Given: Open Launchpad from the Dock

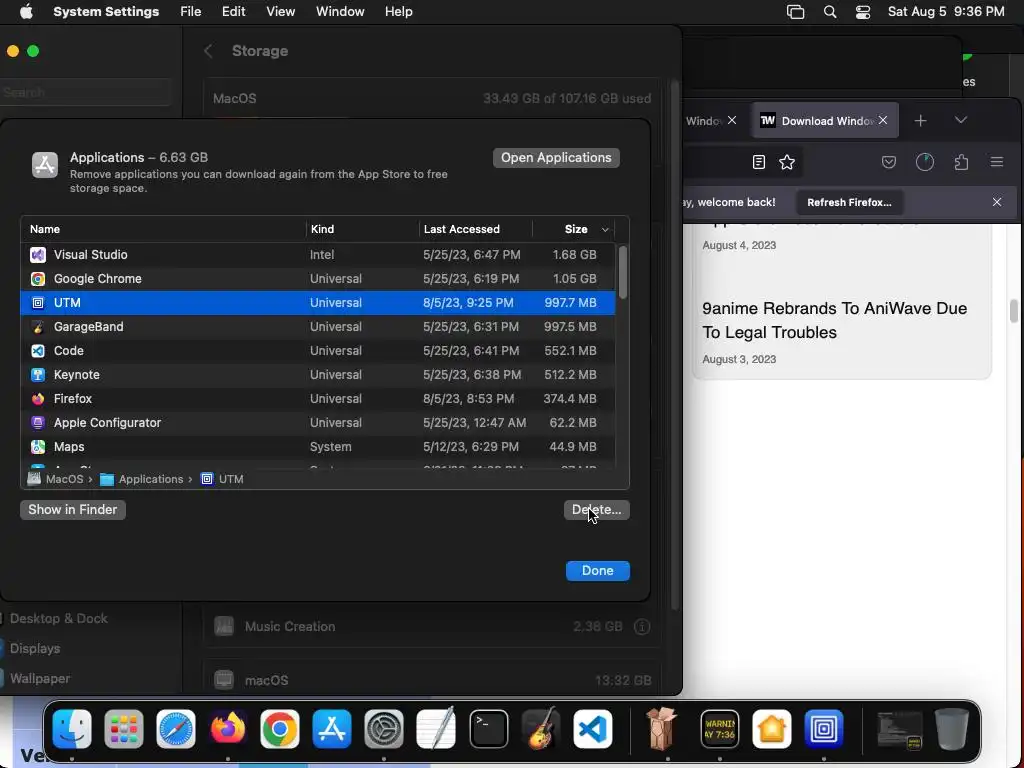Looking at the screenshot, I should click(123, 728).
